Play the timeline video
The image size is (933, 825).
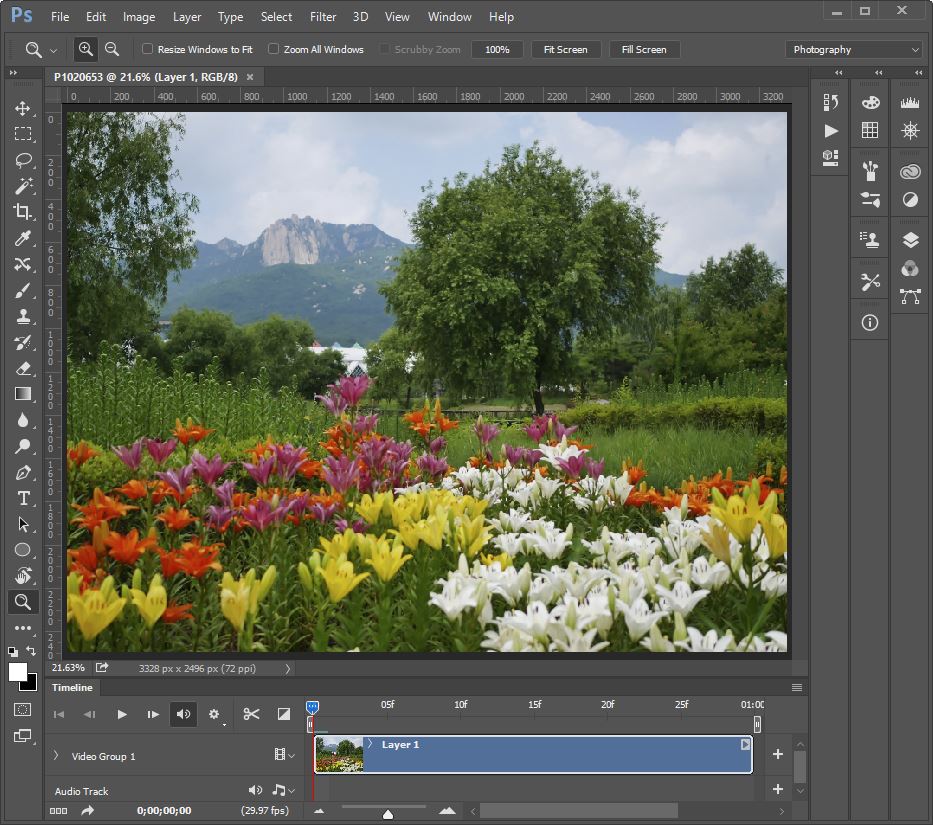(122, 714)
